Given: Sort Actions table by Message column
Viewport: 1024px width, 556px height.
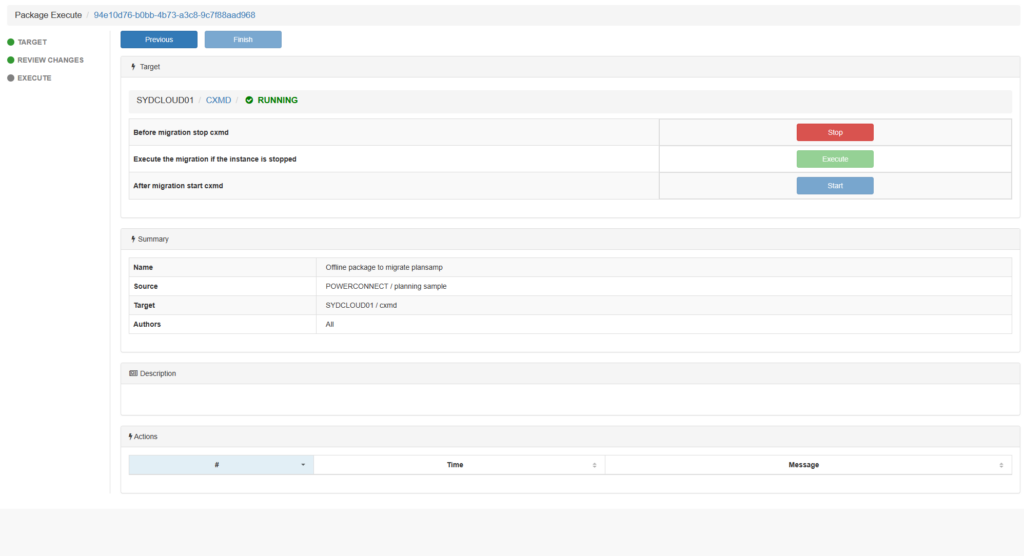Looking at the screenshot, I should [808, 465].
